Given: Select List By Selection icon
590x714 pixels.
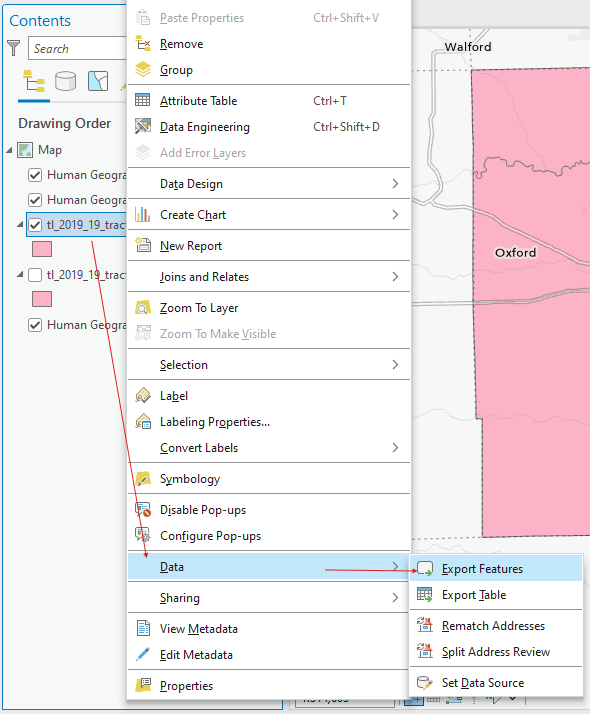Looking at the screenshot, I should click(98, 82).
